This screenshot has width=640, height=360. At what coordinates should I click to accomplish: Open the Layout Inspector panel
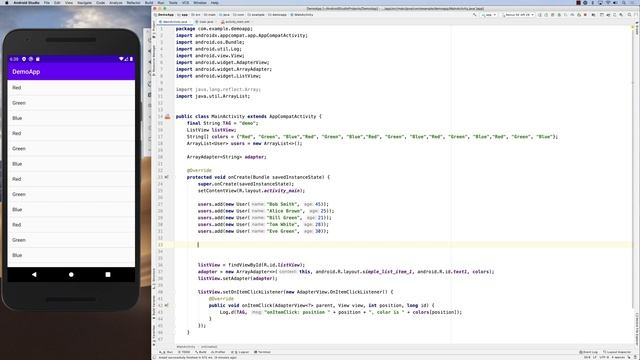tap(618, 352)
